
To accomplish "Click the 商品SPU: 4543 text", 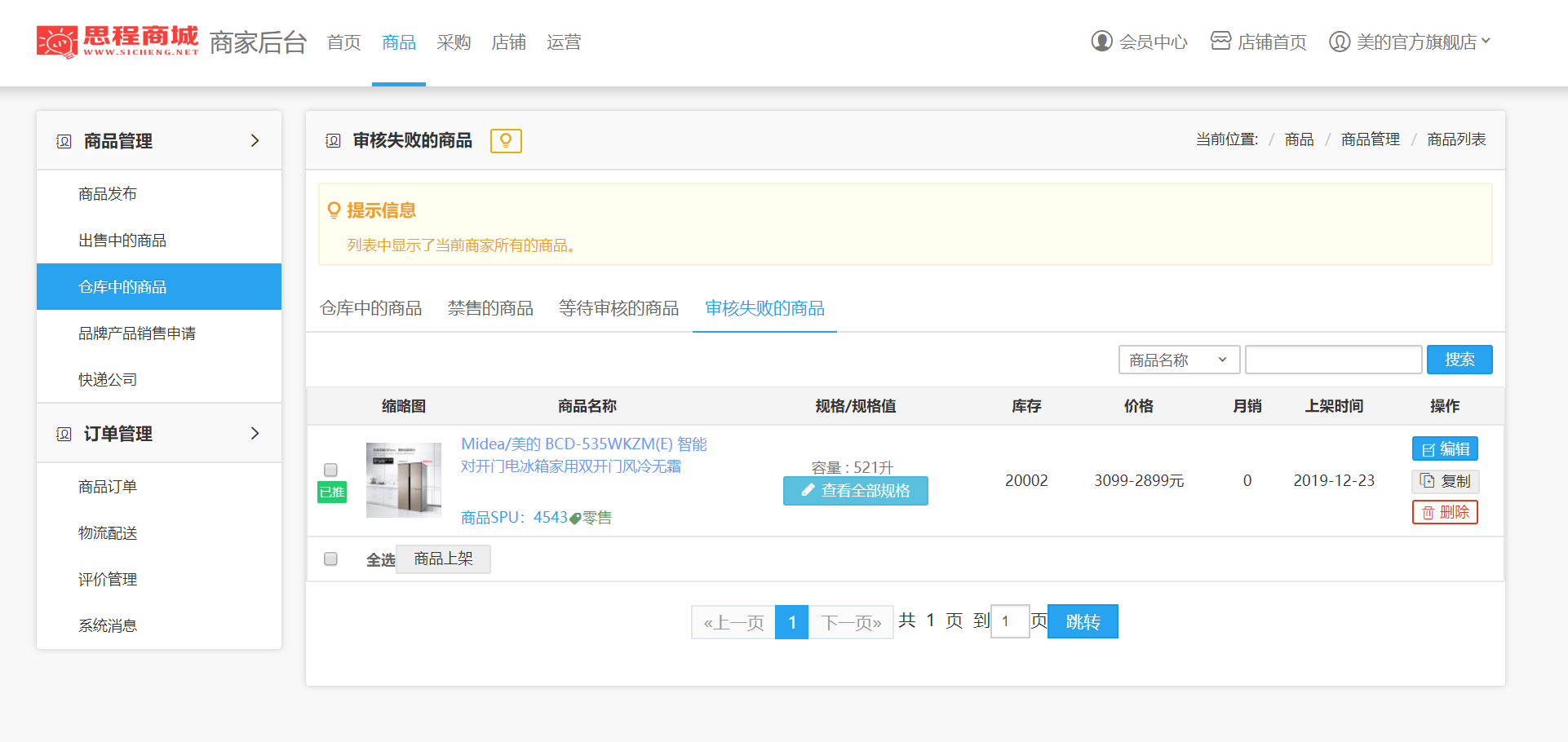I will (x=514, y=518).
